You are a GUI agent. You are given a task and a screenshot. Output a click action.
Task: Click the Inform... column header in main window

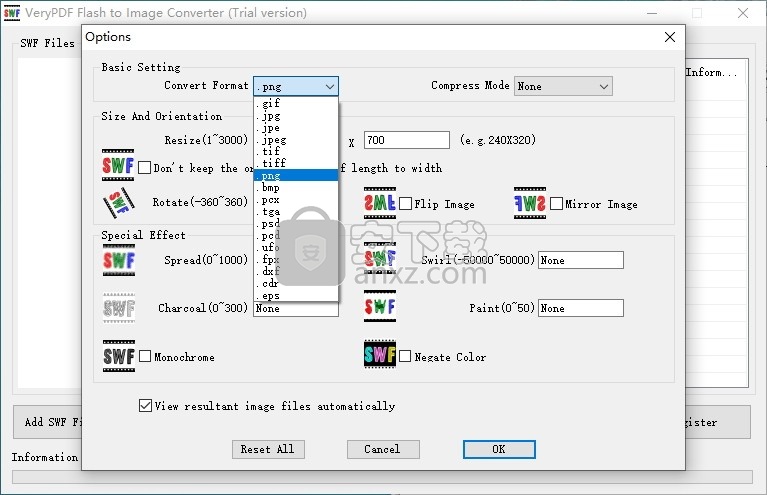tap(716, 72)
